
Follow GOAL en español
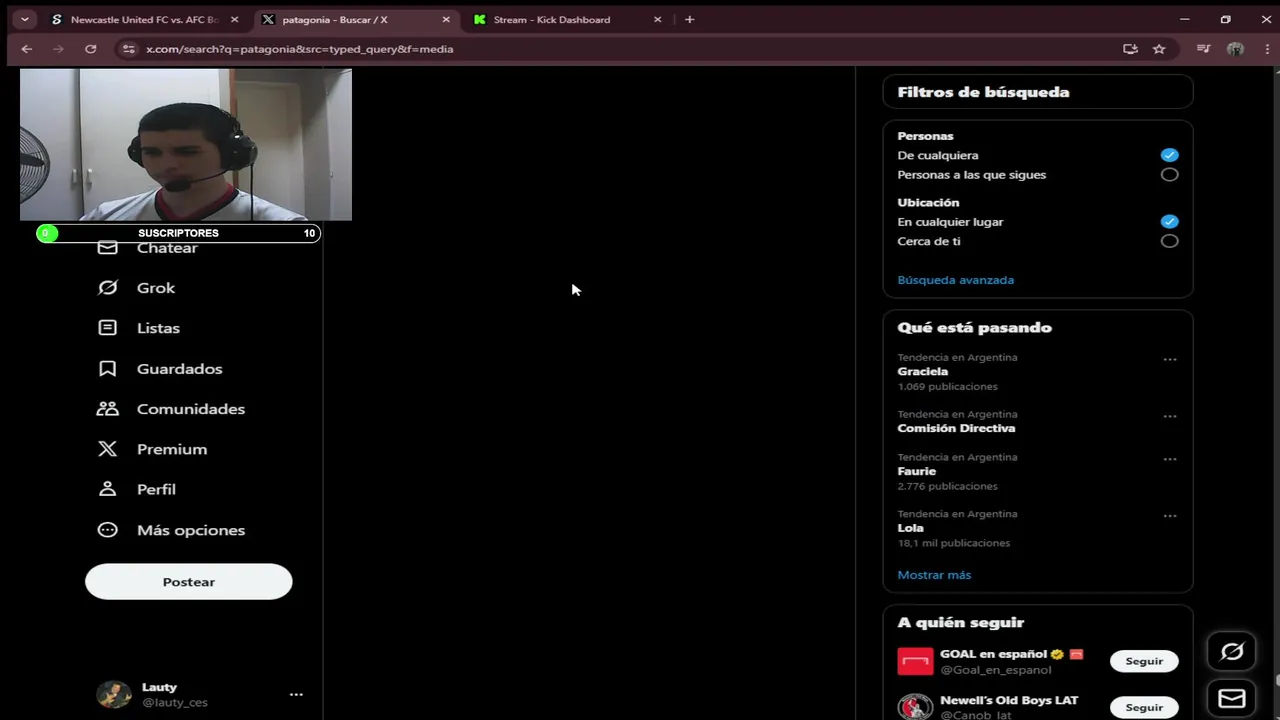1144,661
